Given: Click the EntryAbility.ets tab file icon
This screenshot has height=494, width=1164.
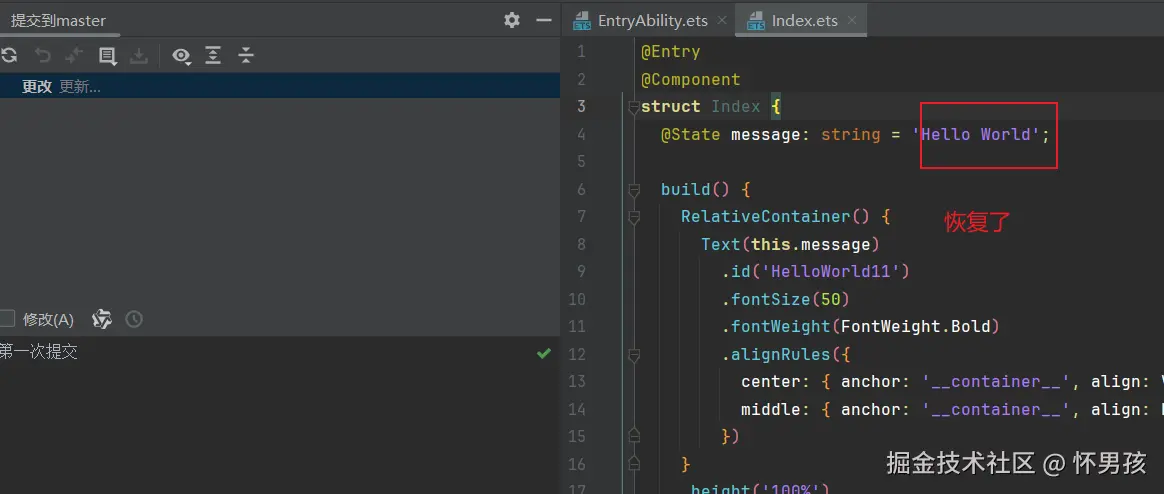Looking at the screenshot, I should click(x=582, y=21).
